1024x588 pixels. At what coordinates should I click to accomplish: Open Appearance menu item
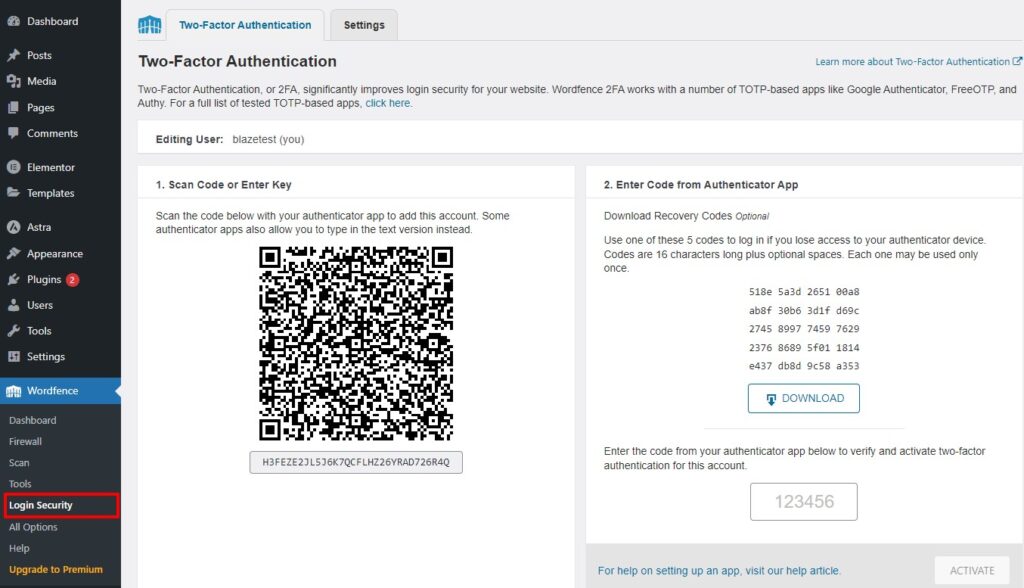[x=55, y=253]
